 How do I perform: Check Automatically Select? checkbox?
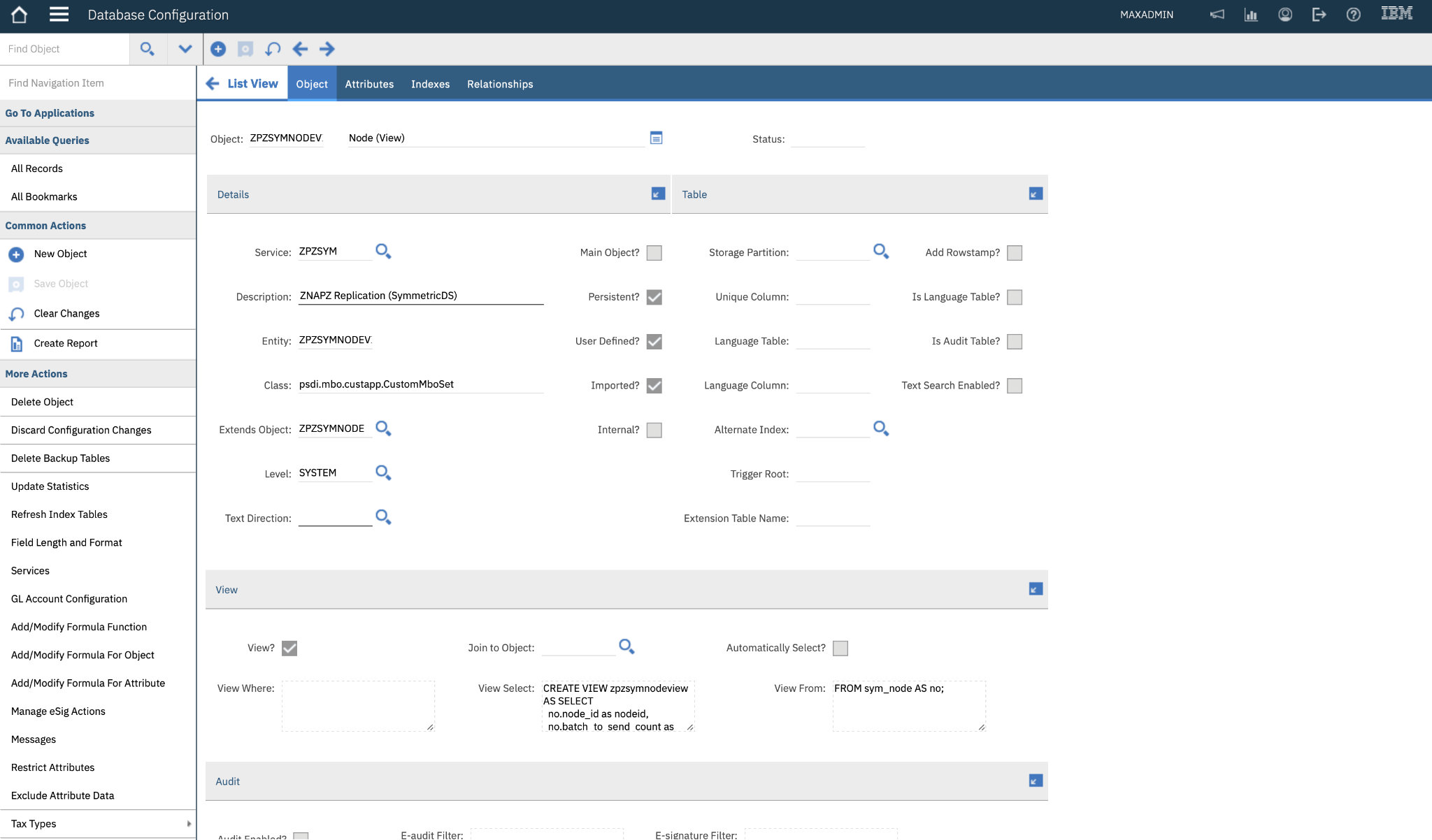tap(840, 649)
